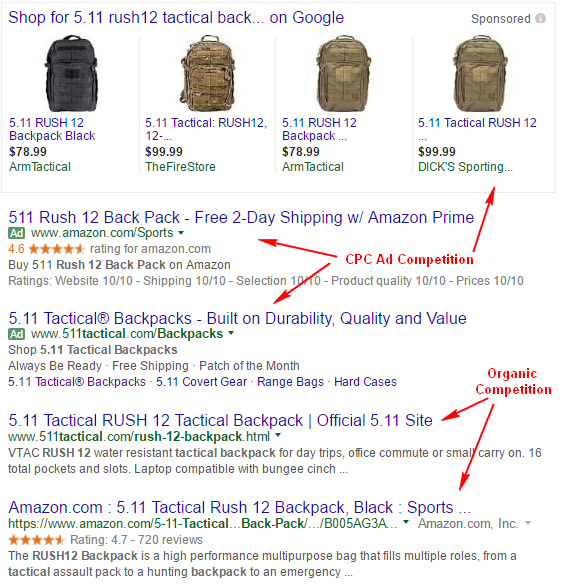Screen dimensions: 577x584
Task: Open the black RUSH 12 backpack image
Action: [x=71, y=73]
